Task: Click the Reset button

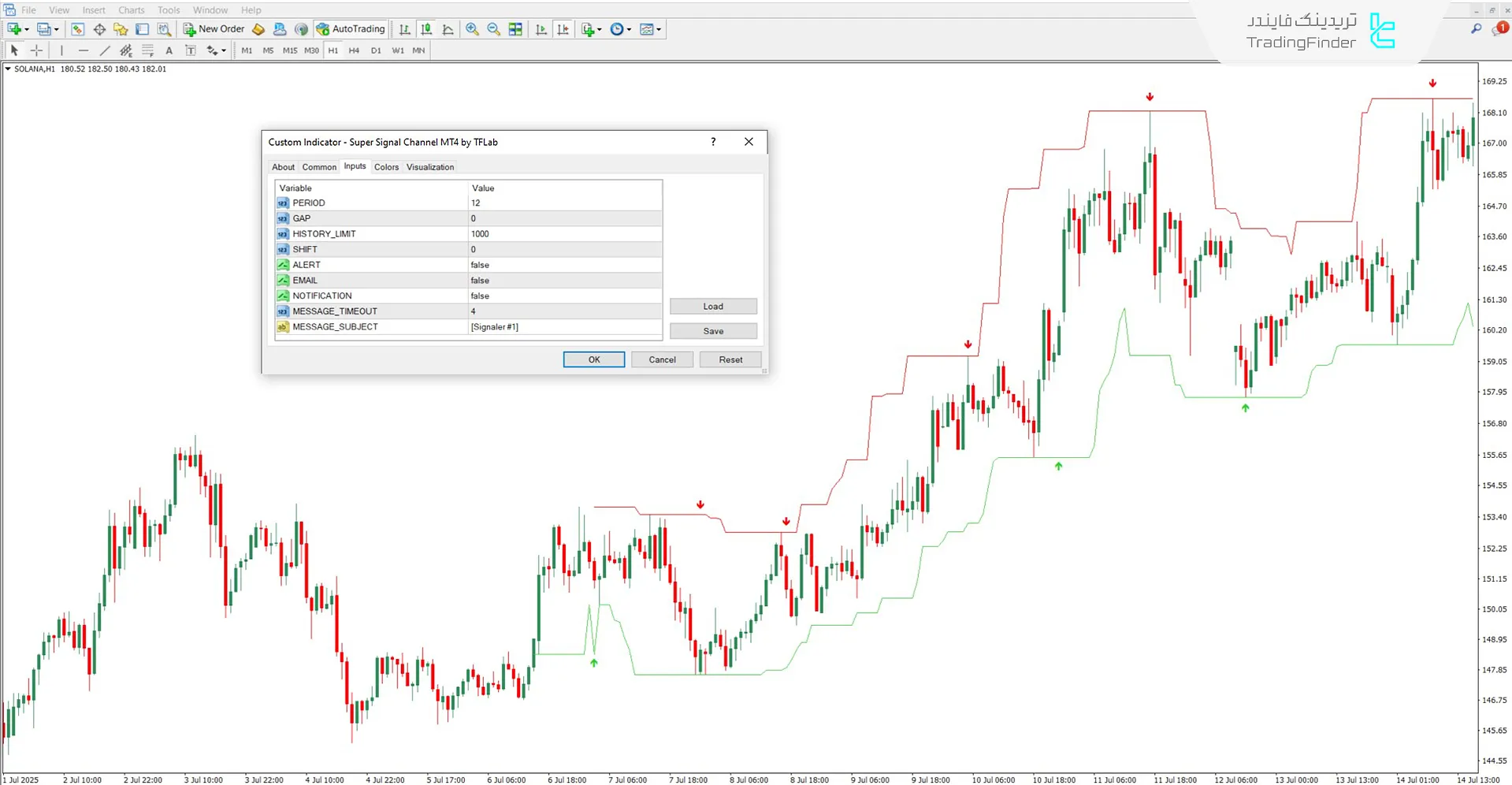Action: pos(730,359)
